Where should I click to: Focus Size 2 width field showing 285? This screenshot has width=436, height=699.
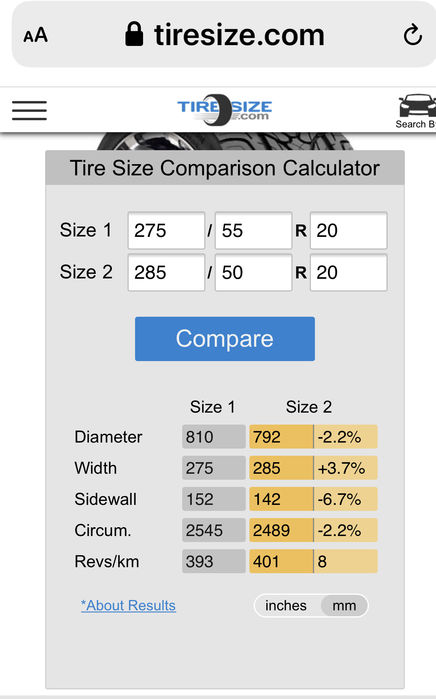[166, 272]
